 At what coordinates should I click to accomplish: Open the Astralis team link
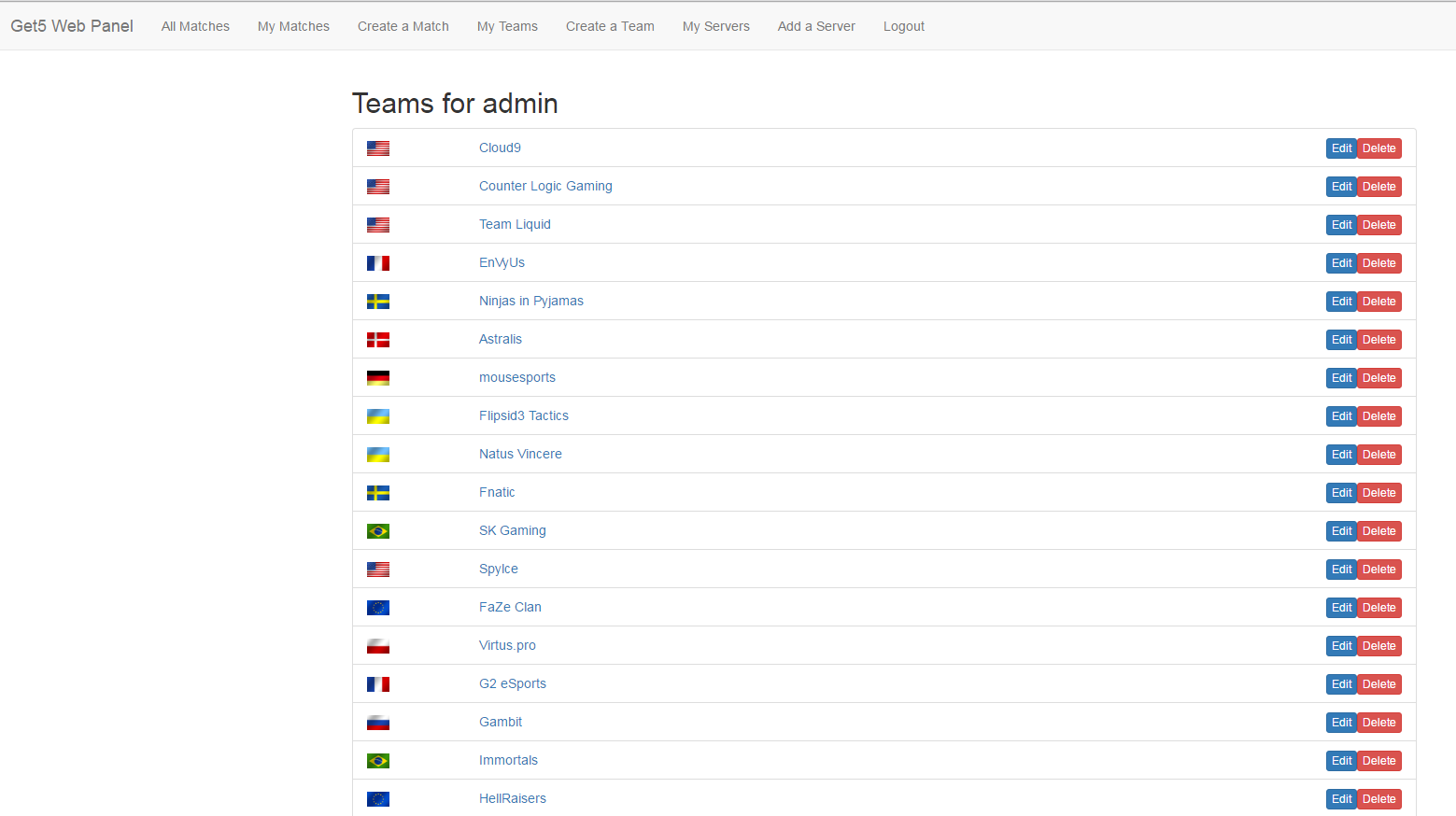click(501, 339)
